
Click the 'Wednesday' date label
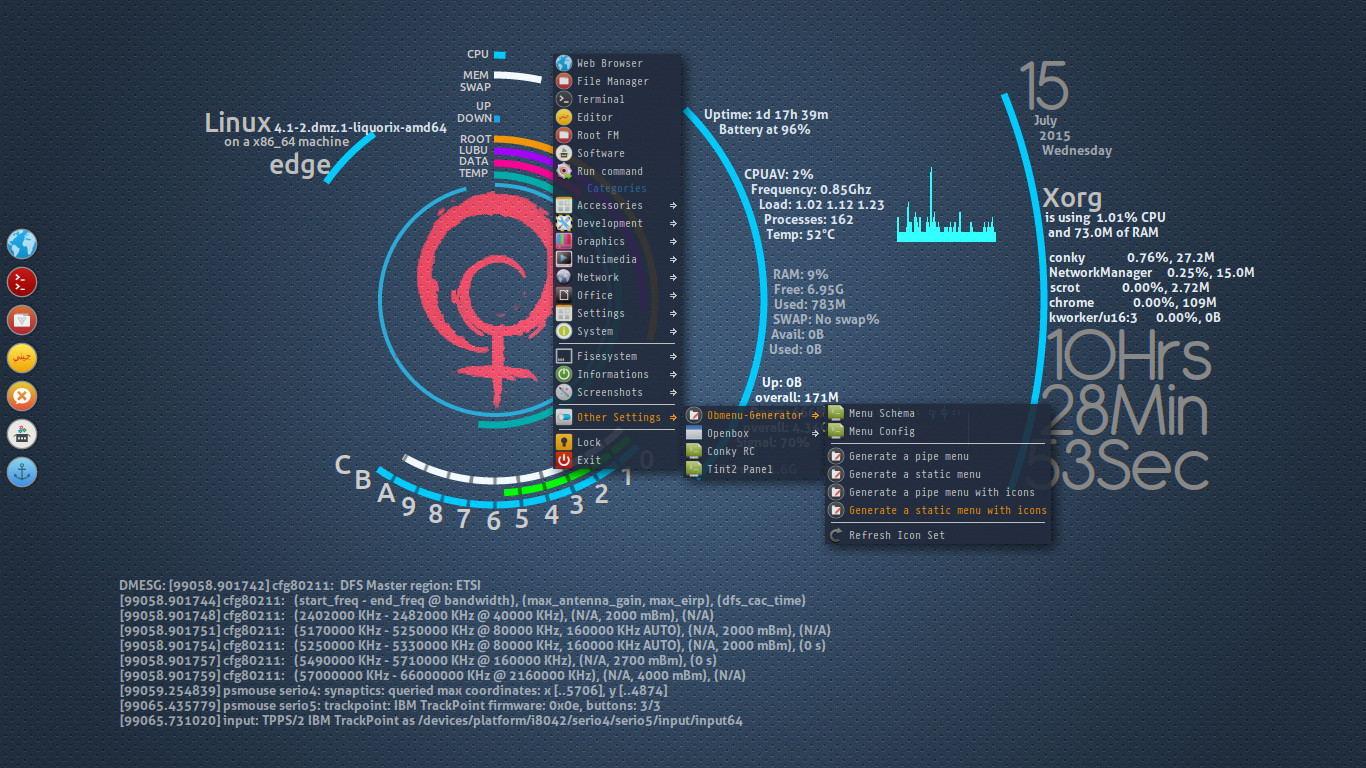point(1077,151)
